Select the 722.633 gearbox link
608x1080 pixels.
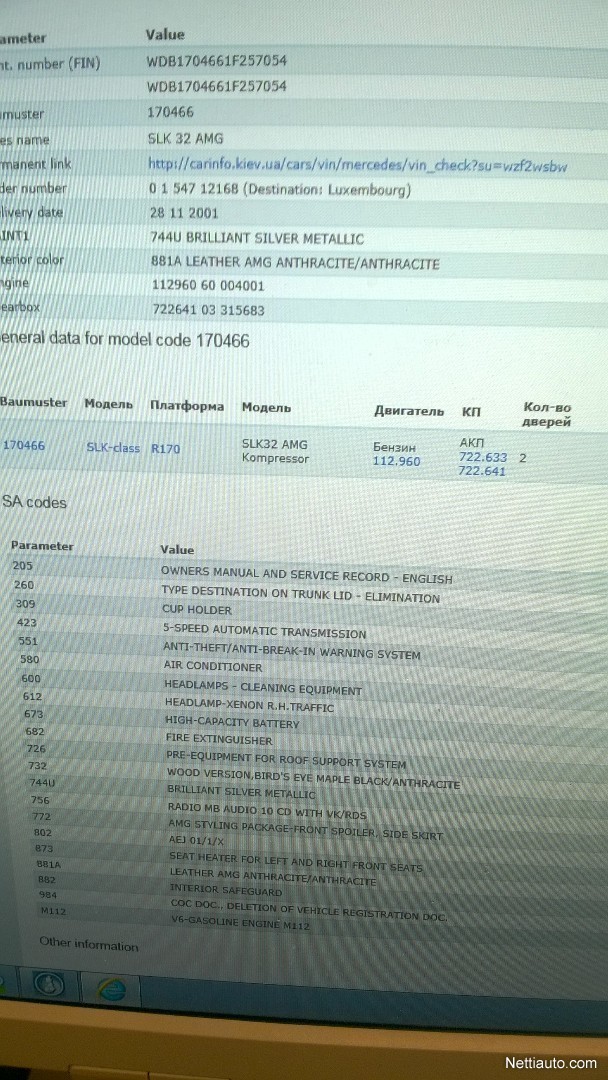(482, 457)
